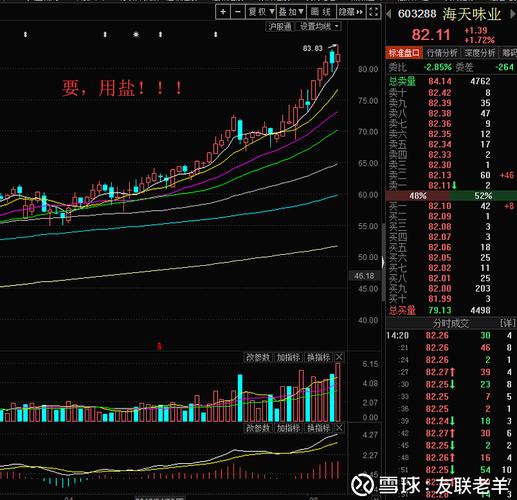Viewport: 517px width, 500px height.
Task: Click 总卖量 average price 84.14
Action: coord(440,81)
